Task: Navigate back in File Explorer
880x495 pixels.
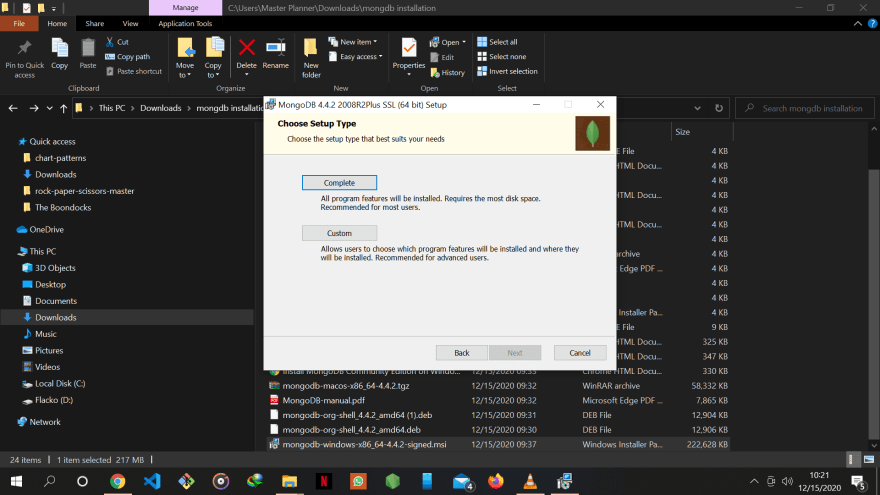Action: [13, 108]
